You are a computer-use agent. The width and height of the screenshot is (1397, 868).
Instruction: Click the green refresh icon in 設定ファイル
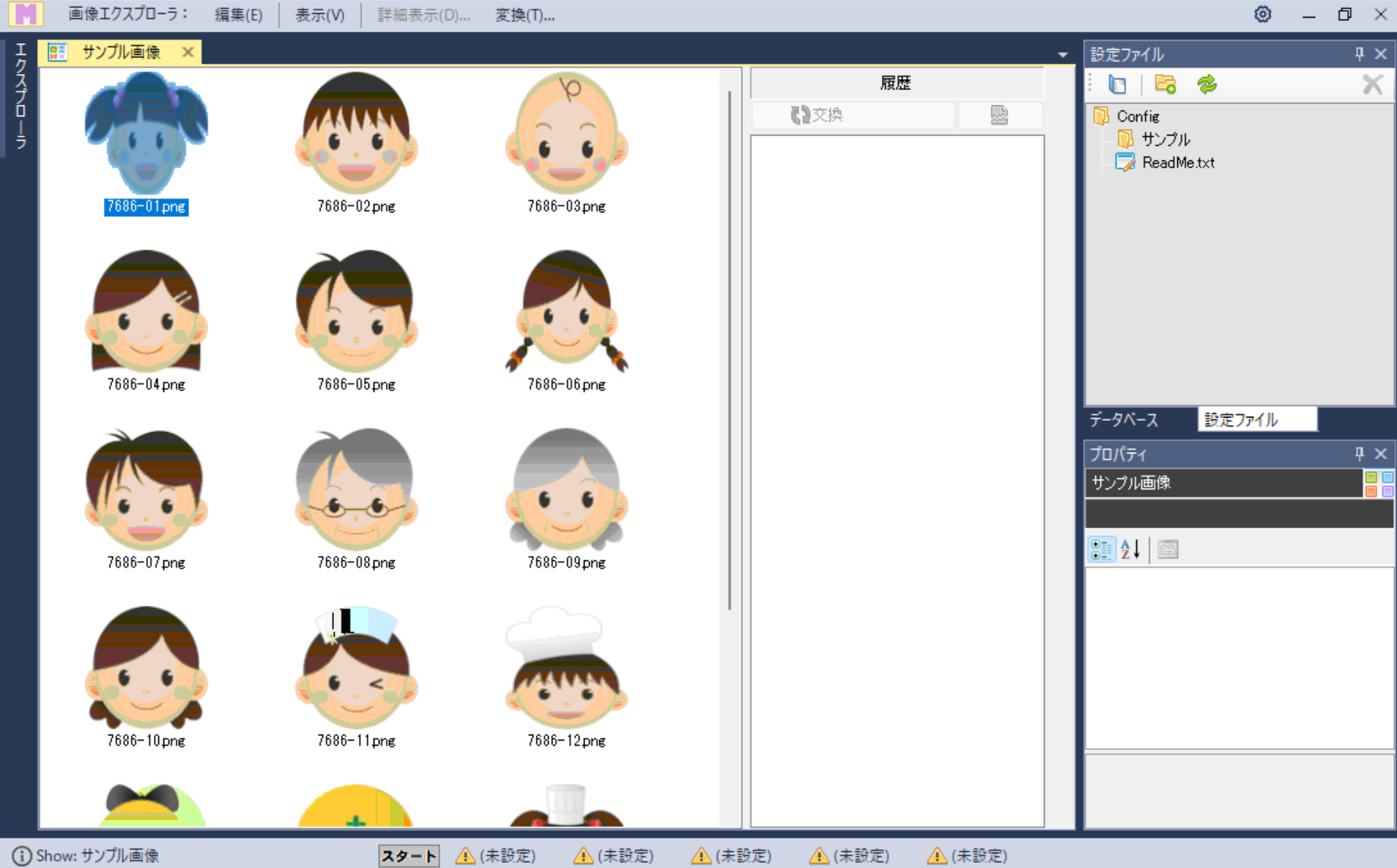(1207, 84)
